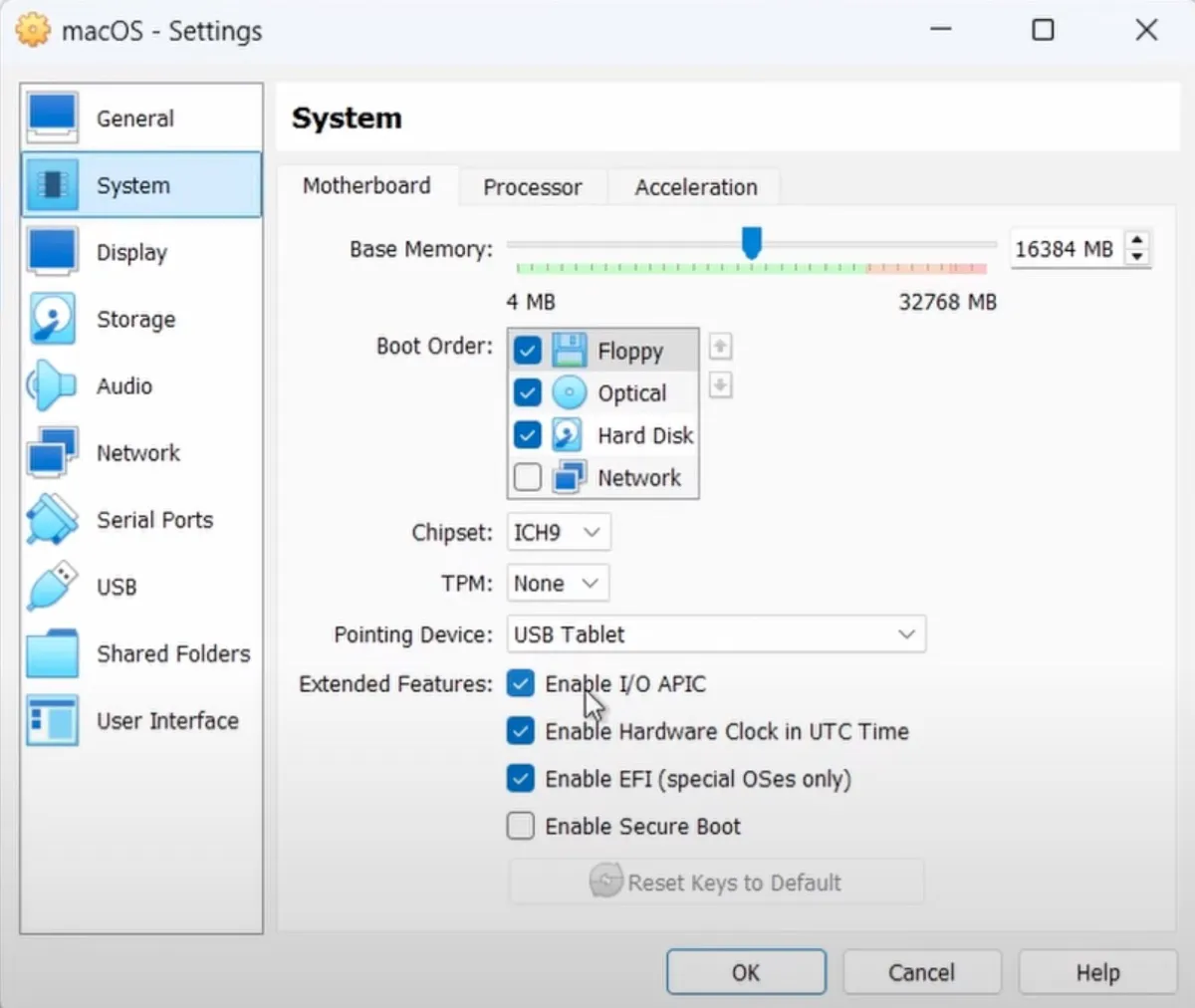Select Display in the settings list
This screenshot has height=1008, width=1195.
click(x=141, y=252)
